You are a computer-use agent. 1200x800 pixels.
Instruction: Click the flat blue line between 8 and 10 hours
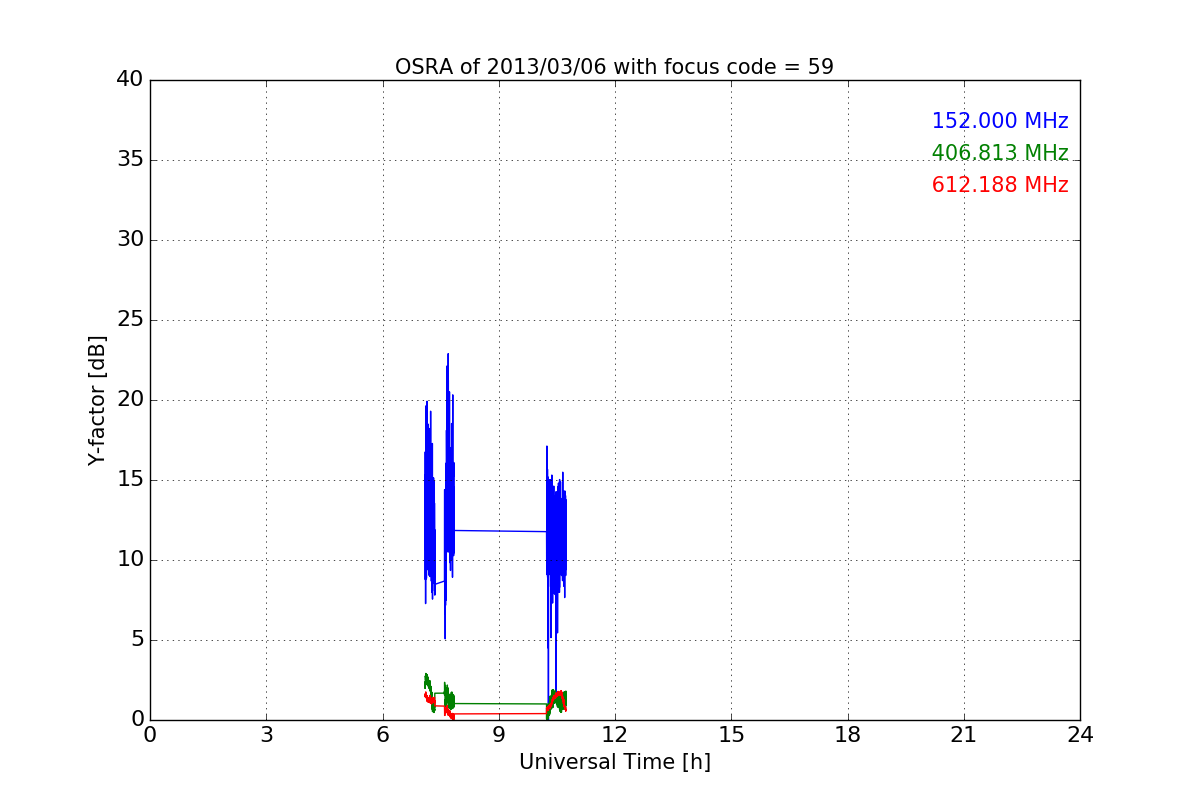tap(500, 531)
